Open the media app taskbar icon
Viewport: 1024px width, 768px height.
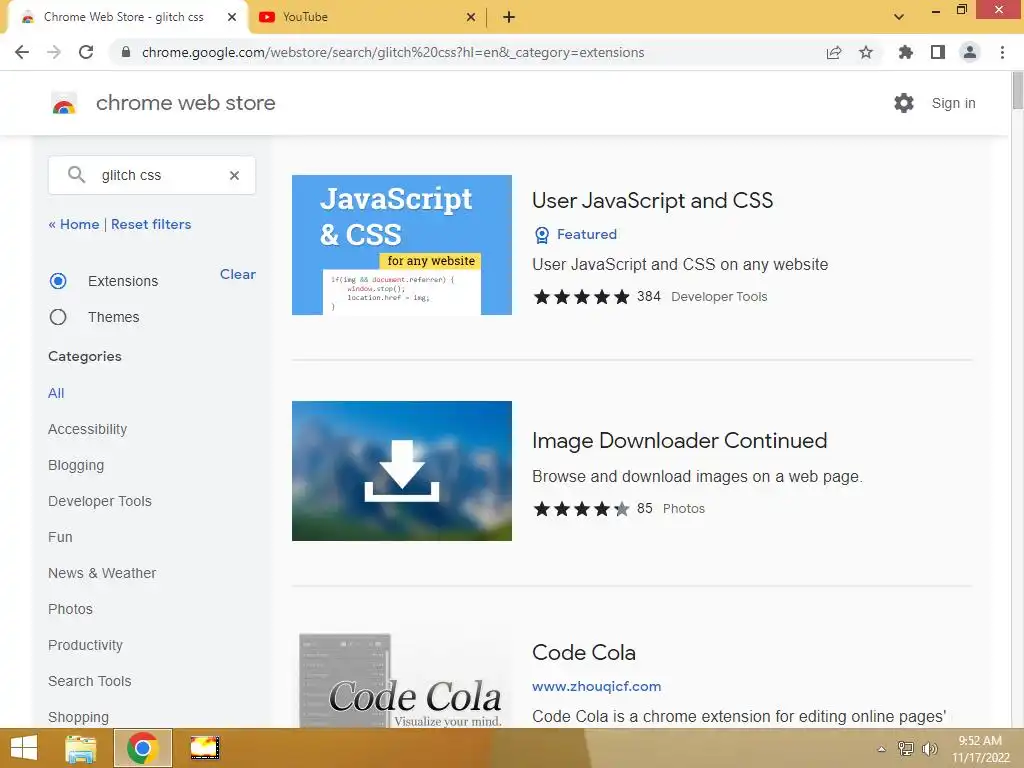[x=204, y=748]
